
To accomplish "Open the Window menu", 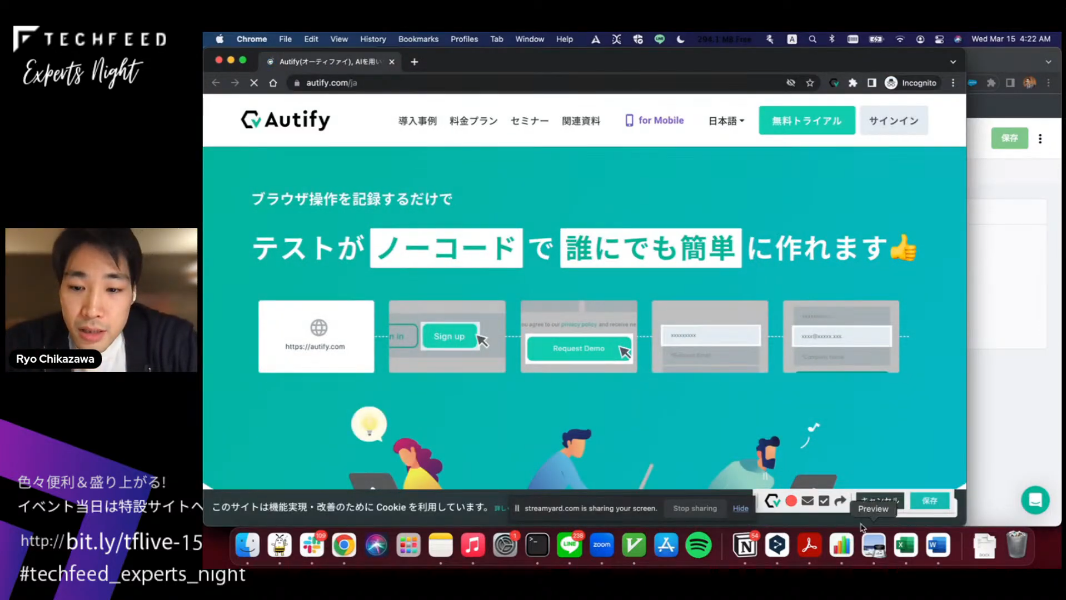I will (530, 39).
